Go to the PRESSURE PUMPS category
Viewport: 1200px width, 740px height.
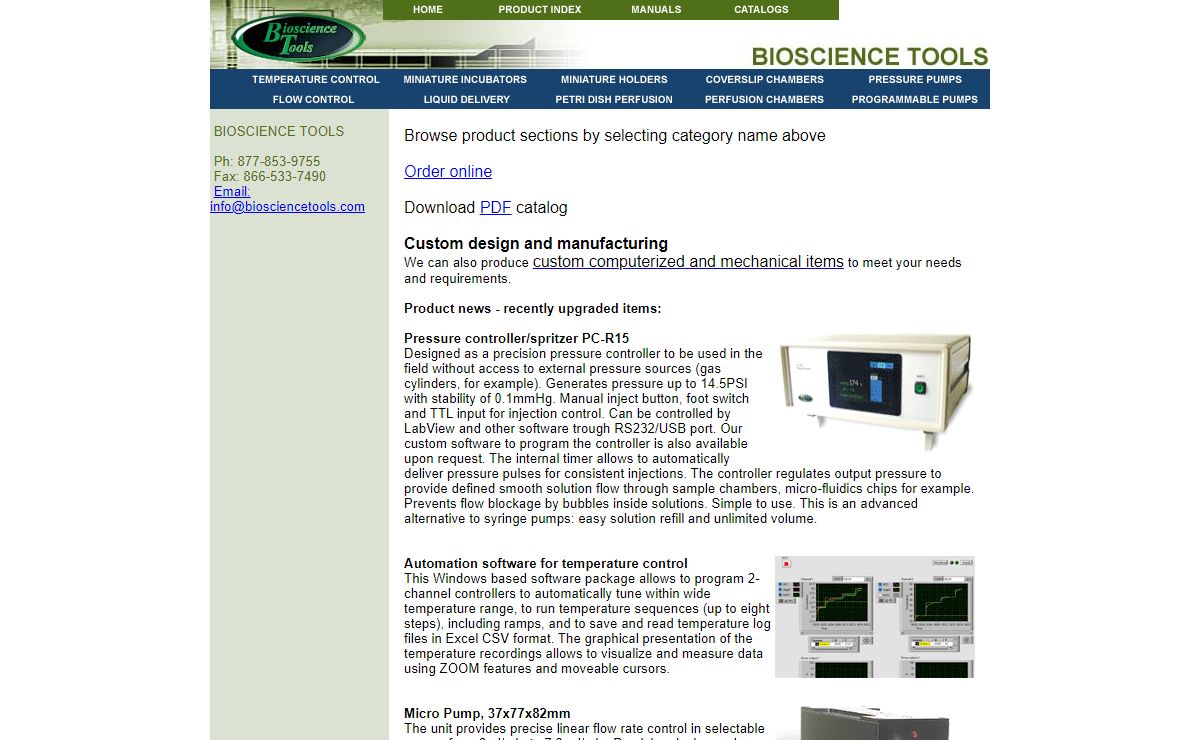[915, 79]
